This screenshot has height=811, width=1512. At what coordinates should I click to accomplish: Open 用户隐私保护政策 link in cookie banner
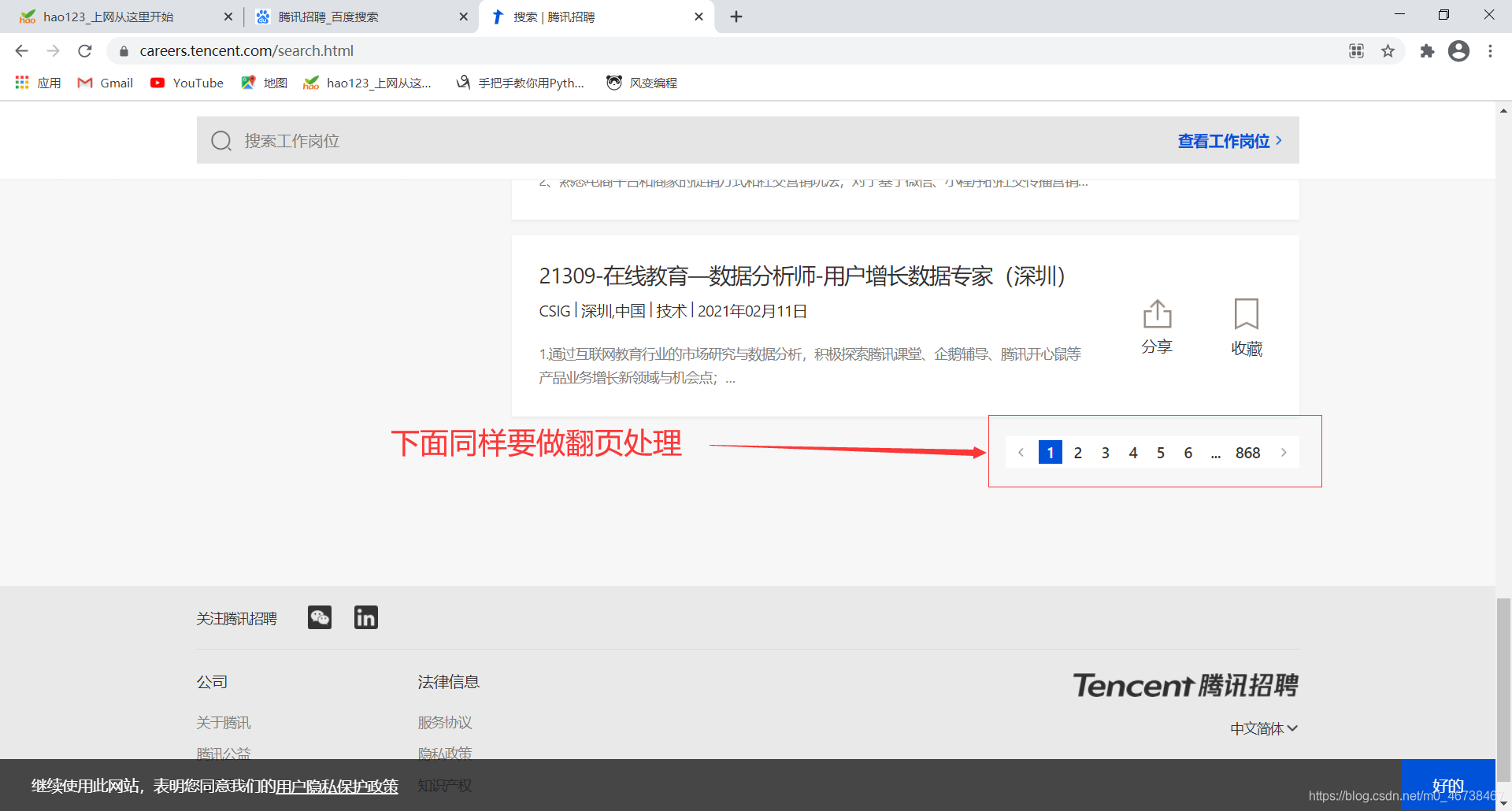click(x=337, y=786)
